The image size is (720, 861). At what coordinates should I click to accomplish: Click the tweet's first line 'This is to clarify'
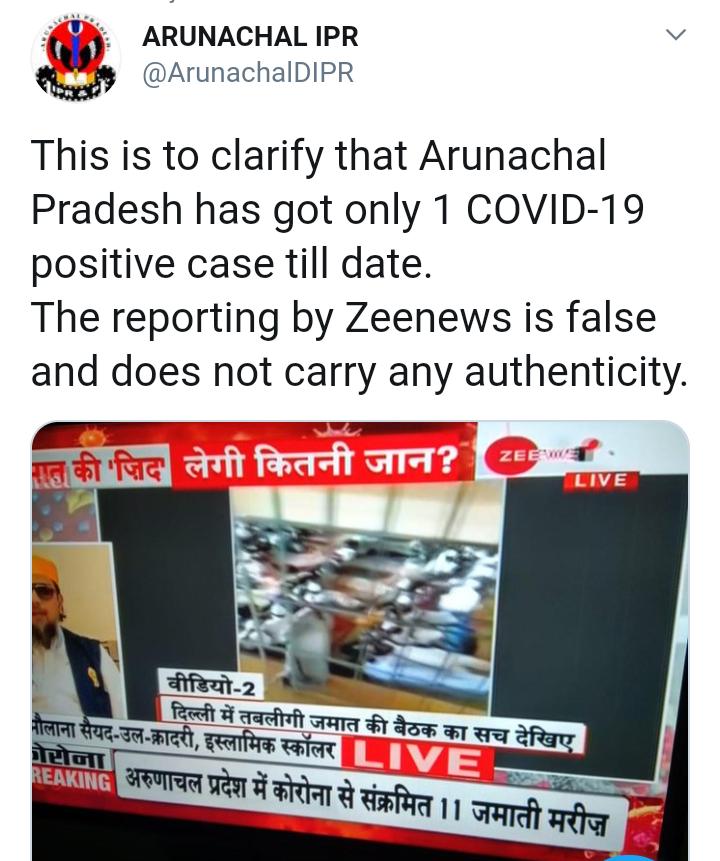point(319,156)
